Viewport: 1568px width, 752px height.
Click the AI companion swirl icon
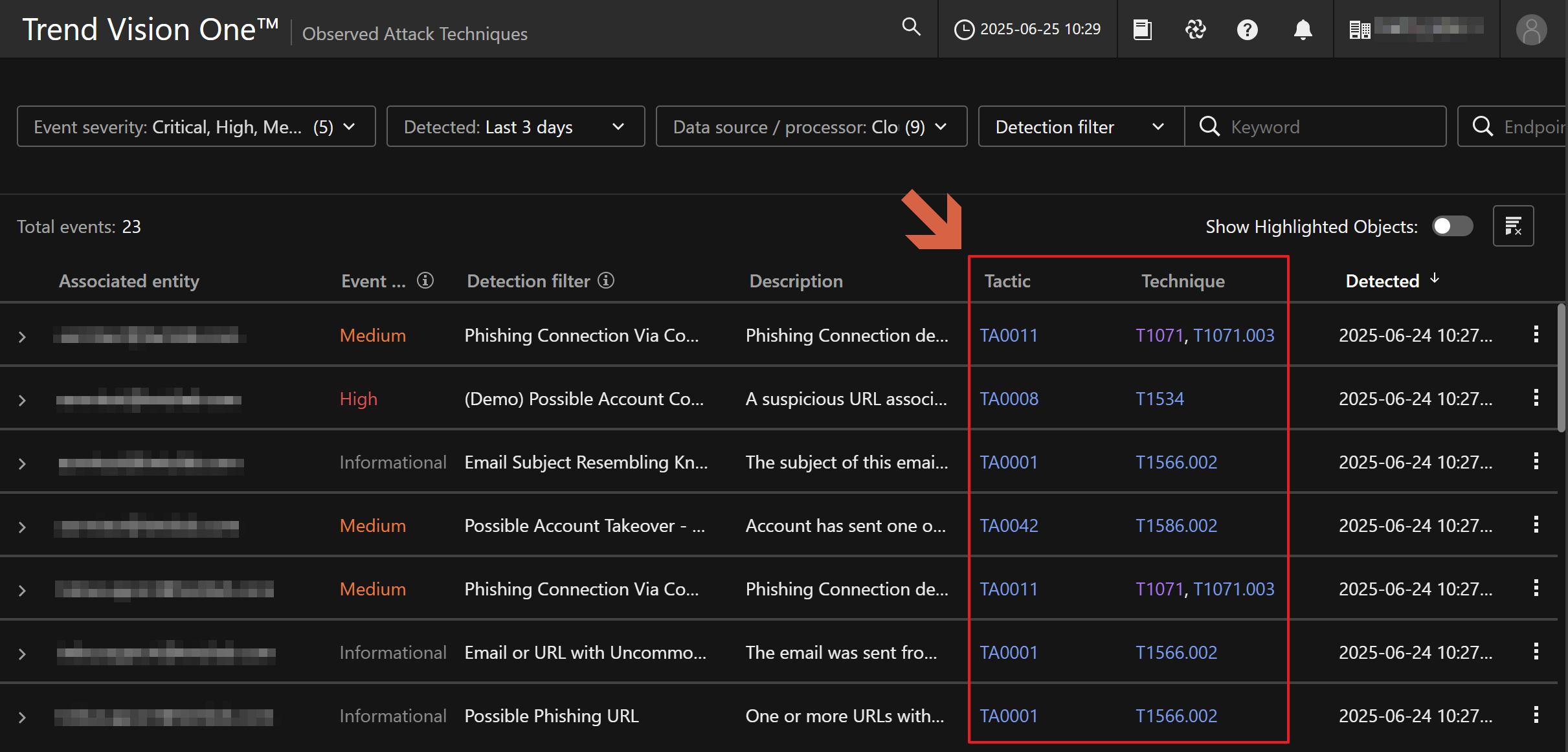click(1195, 30)
